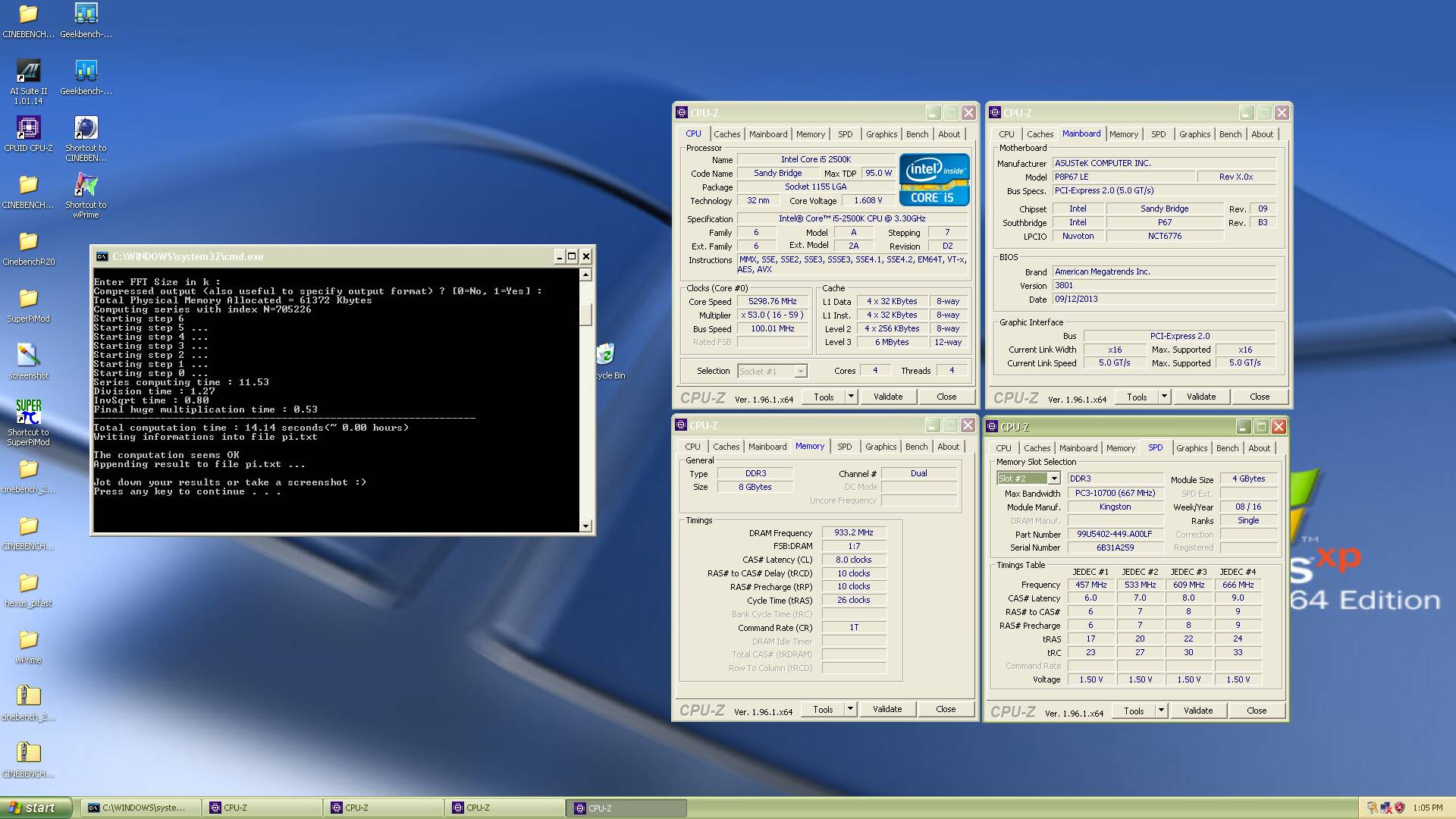Expand Tools dropdown arrow in CPU tab window
Image resolution: width=1456 pixels, height=819 pixels.
(851, 397)
